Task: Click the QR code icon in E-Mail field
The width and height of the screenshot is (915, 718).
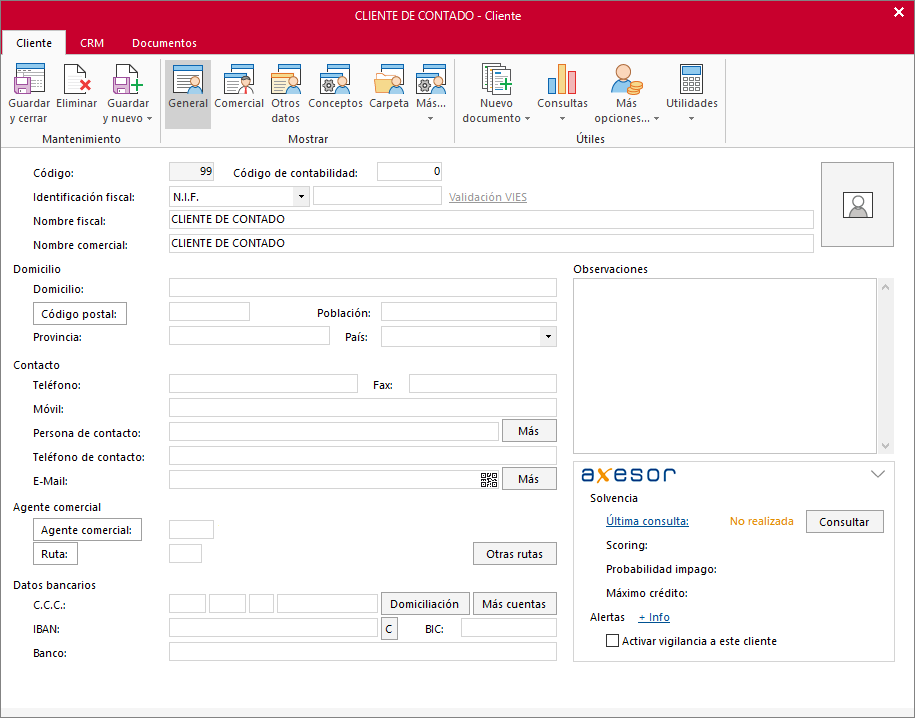Action: 489,480
